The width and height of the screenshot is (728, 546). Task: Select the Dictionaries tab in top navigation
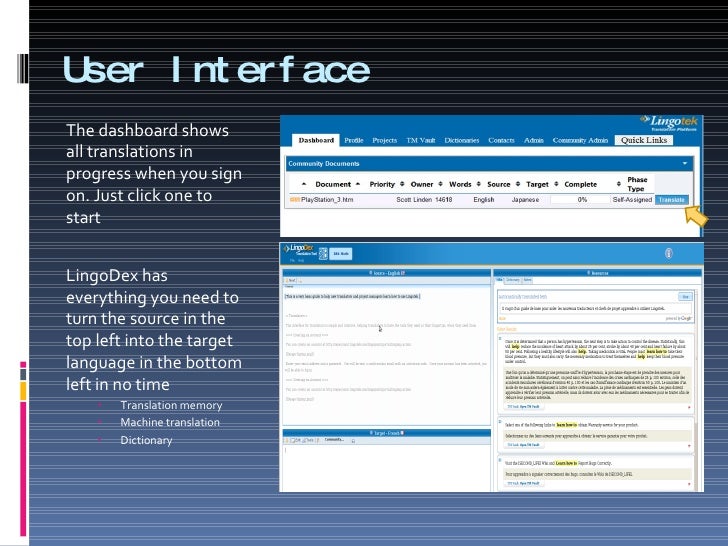coord(462,140)
